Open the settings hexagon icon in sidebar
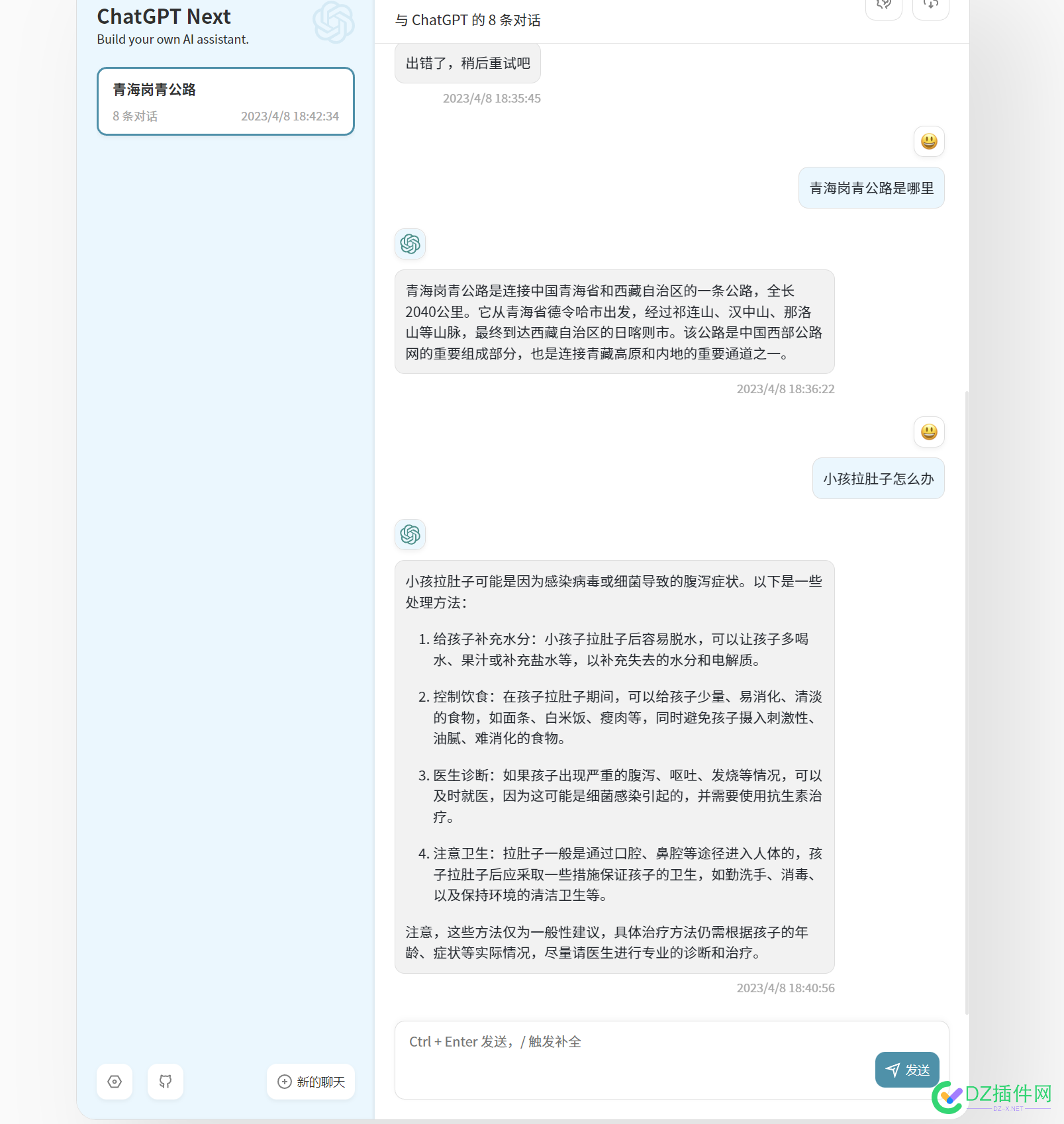1064x1124 pixels. click(115, 1082)
